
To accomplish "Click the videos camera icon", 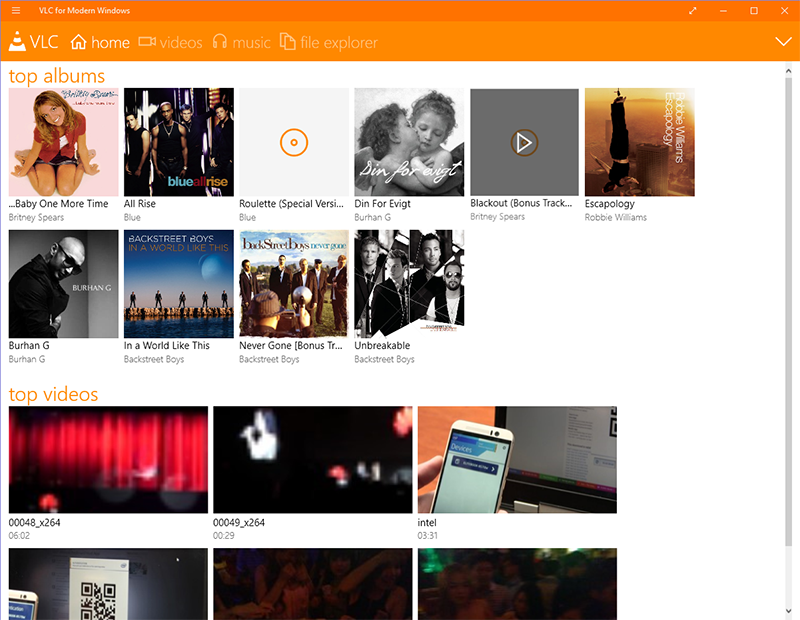I will [x=147, y=42].
